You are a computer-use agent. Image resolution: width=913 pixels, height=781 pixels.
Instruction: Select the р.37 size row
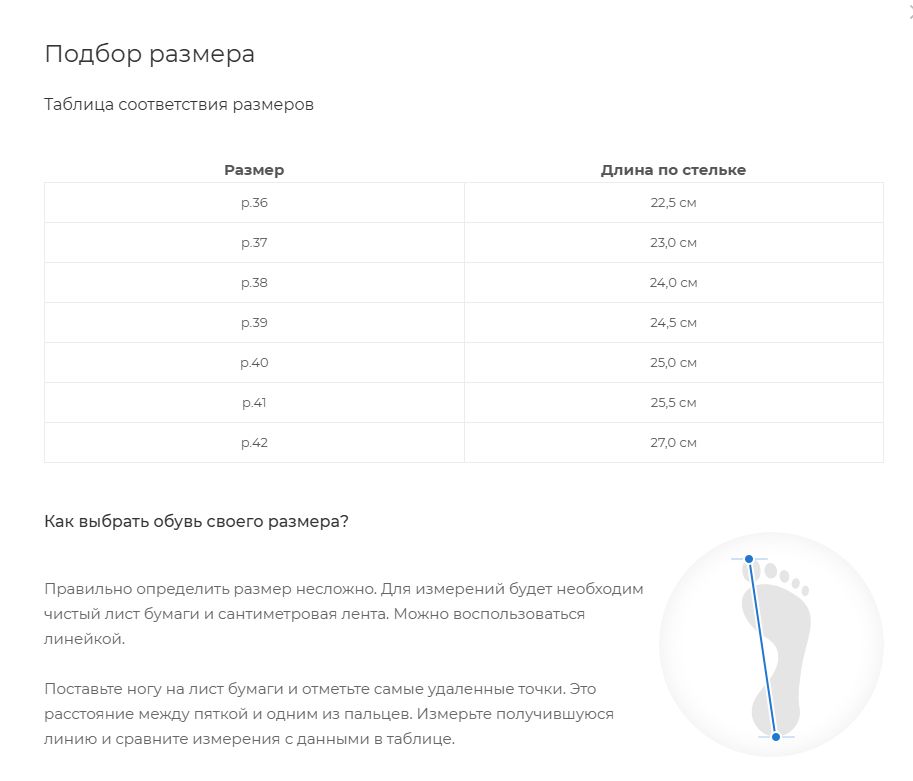pos(254,243)
